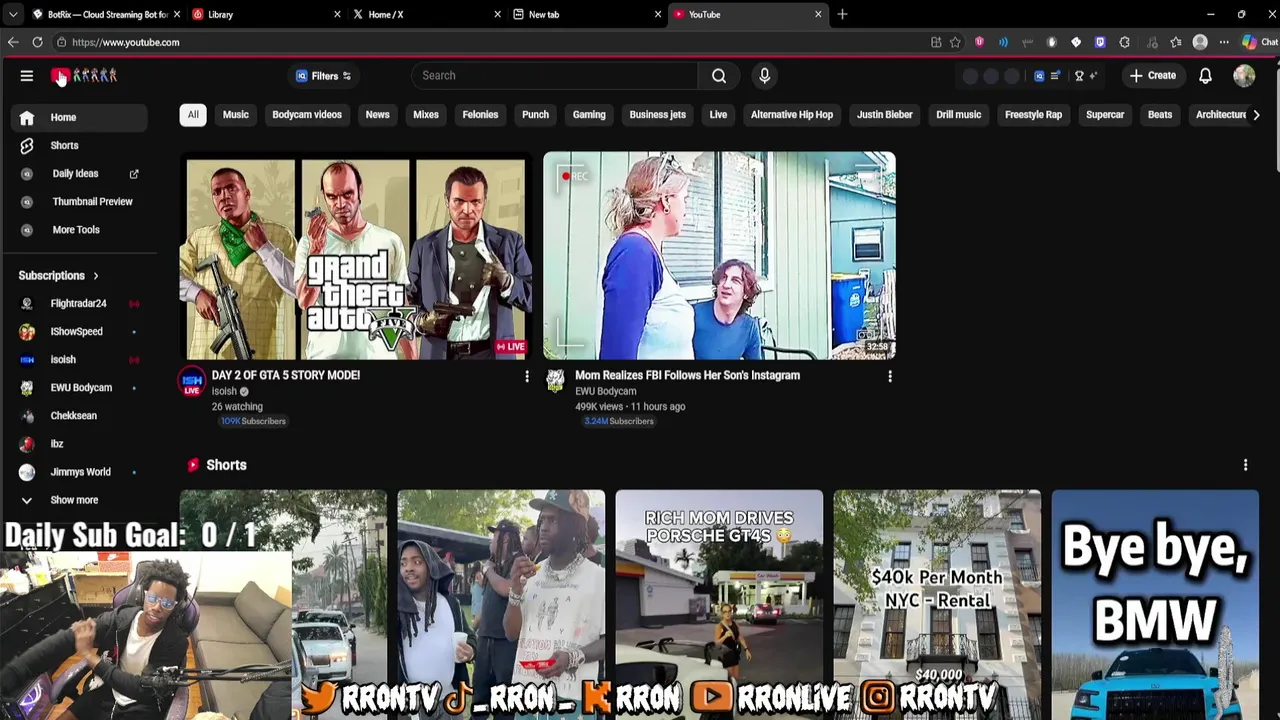The width and height of the screenshot is (1280, 720).
Task: Open browser settings and more ellipsis
Action: (1224, 42)
